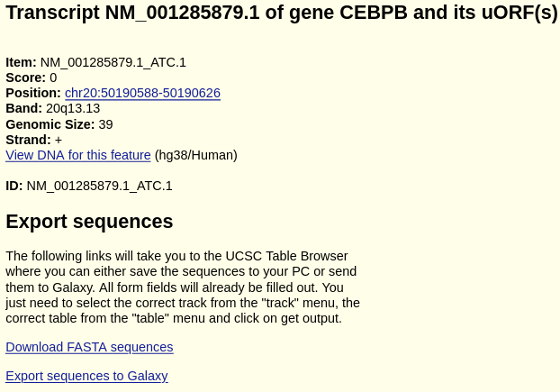Click the bold Band label
This screenshot has height=392, width=560.
point(24,109)
